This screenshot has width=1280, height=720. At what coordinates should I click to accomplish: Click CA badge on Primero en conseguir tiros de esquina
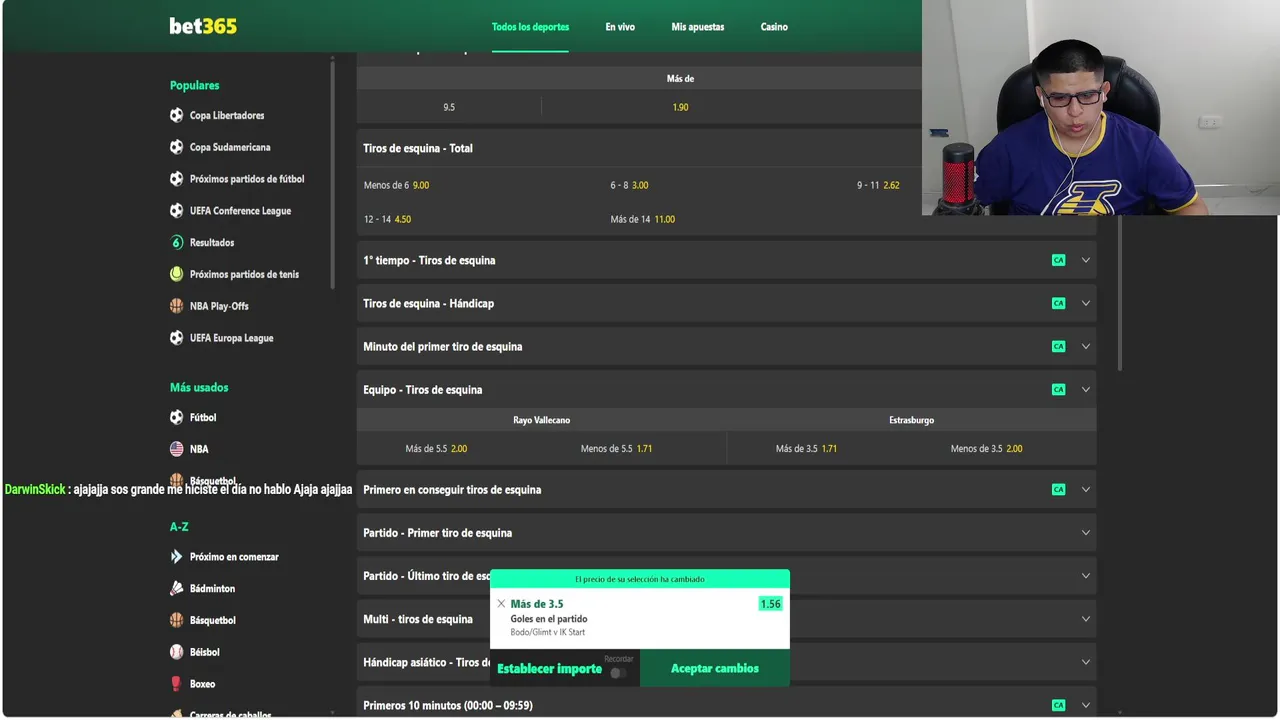click(x=1058, y=490)
